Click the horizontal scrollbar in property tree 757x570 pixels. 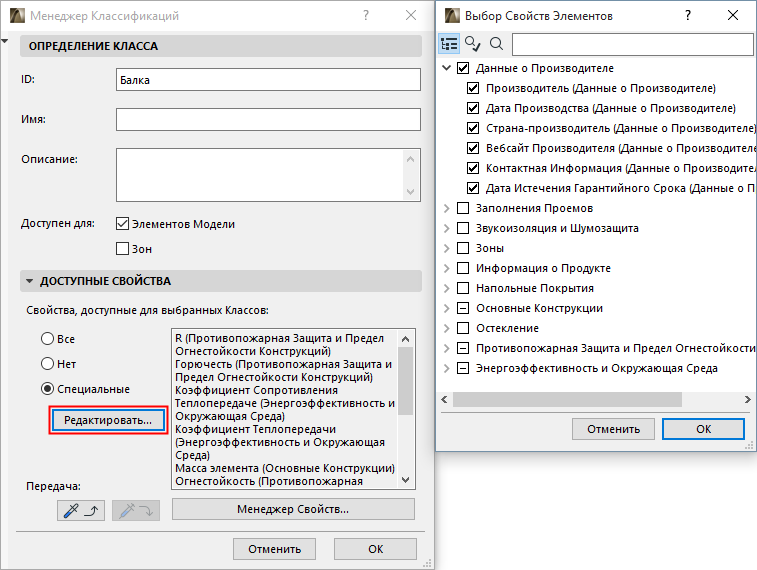tap(580, 400)
